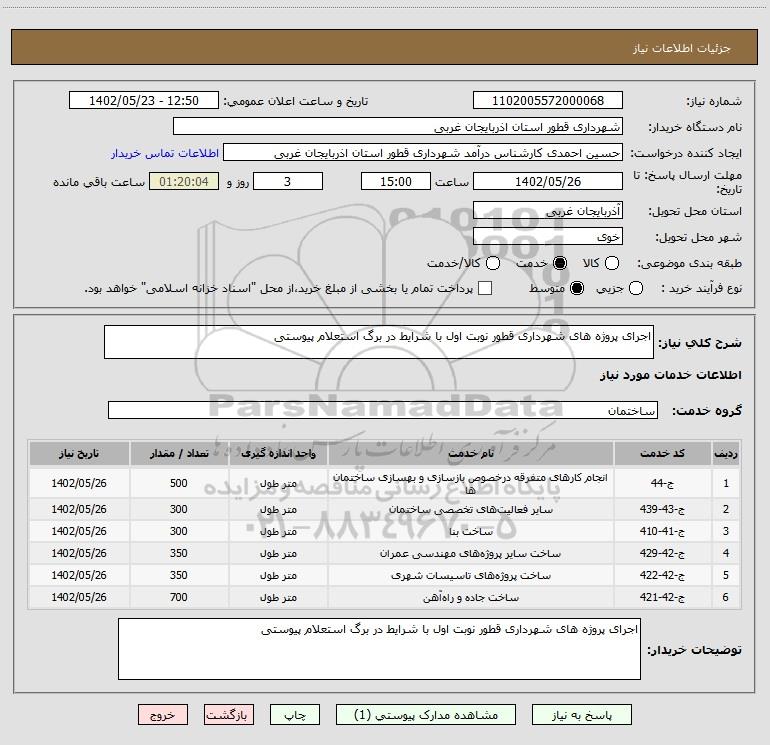Select the کالا/خدمت radio button
The height and width of the screenshot is (745, 770).
click(493, 263)
